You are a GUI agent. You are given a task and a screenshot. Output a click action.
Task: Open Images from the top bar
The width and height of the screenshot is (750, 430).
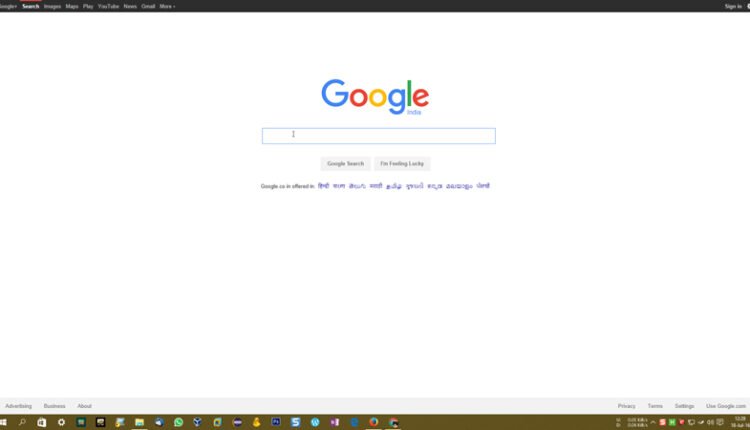tap(52, 6)
